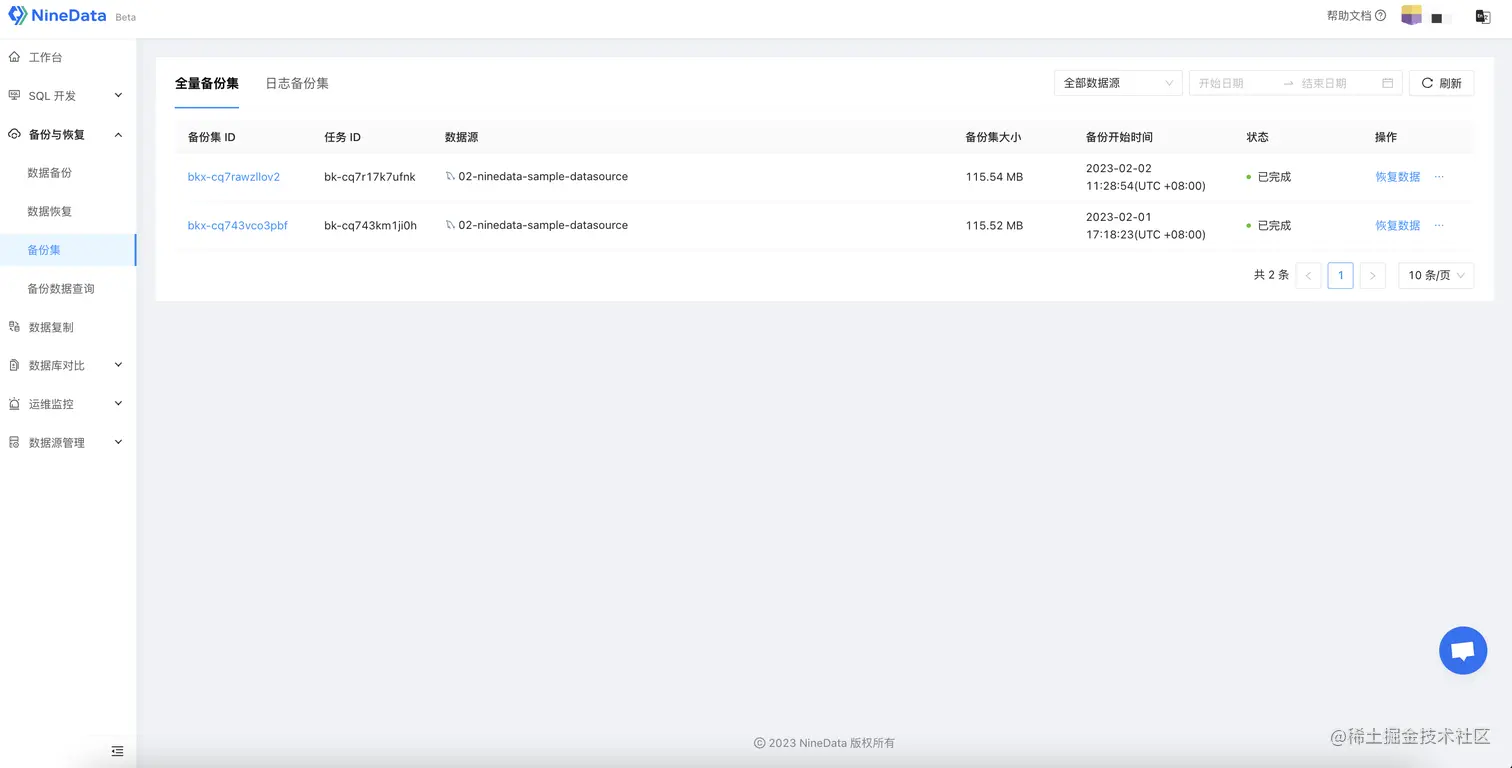Click the 数据复制 sidebar icon
Viewport: 1512px width, 768px height.
coord(14,327)
